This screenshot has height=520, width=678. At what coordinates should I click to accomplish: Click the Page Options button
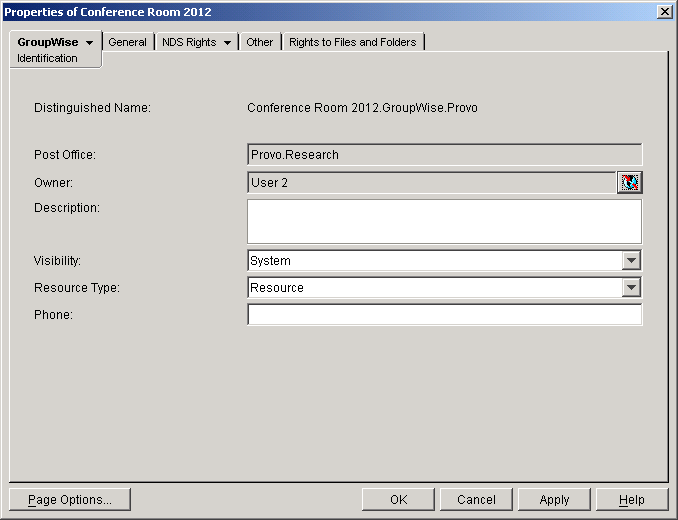(x=70, y=500)
